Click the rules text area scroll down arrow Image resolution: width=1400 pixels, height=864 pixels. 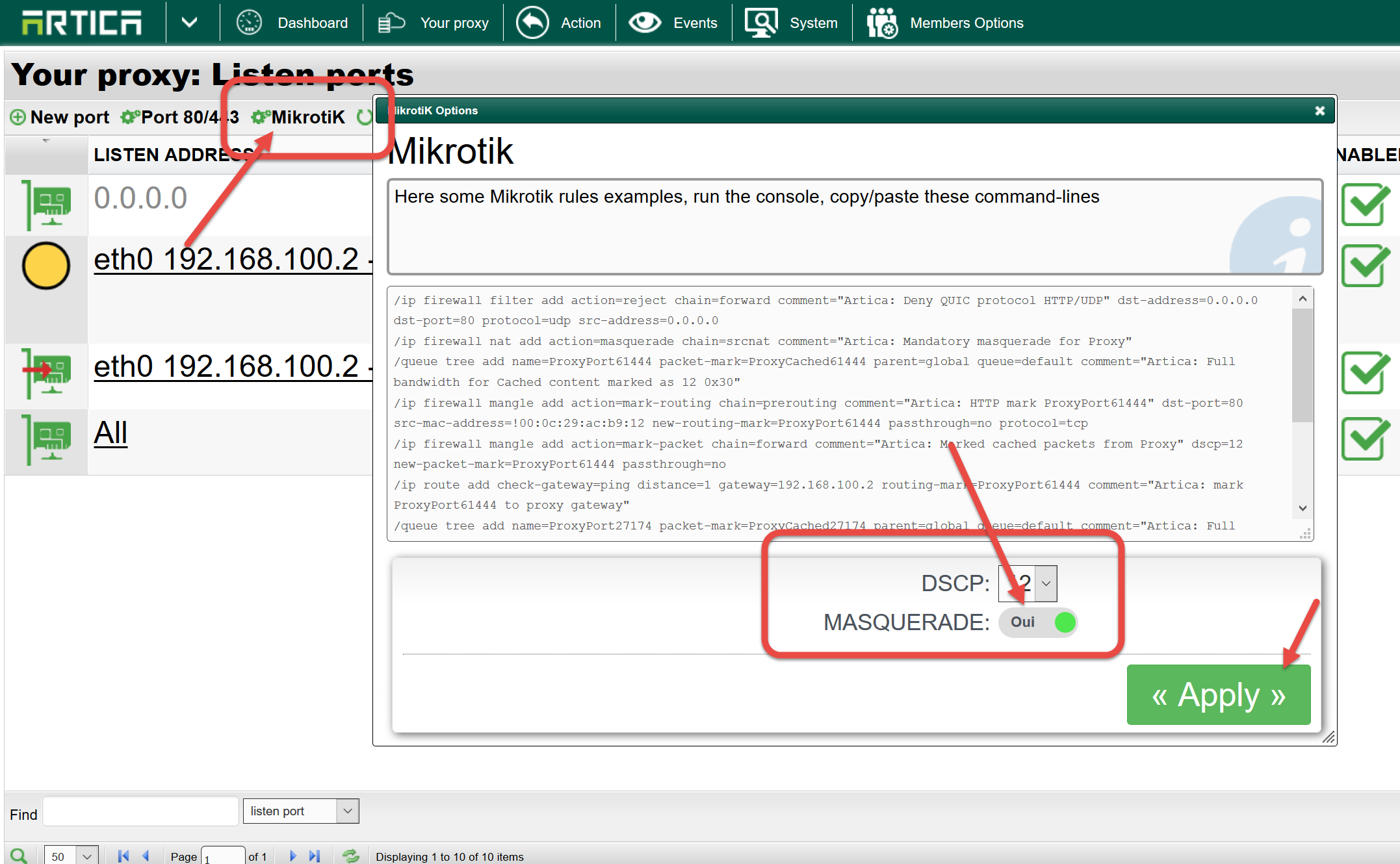[1303, 508]
